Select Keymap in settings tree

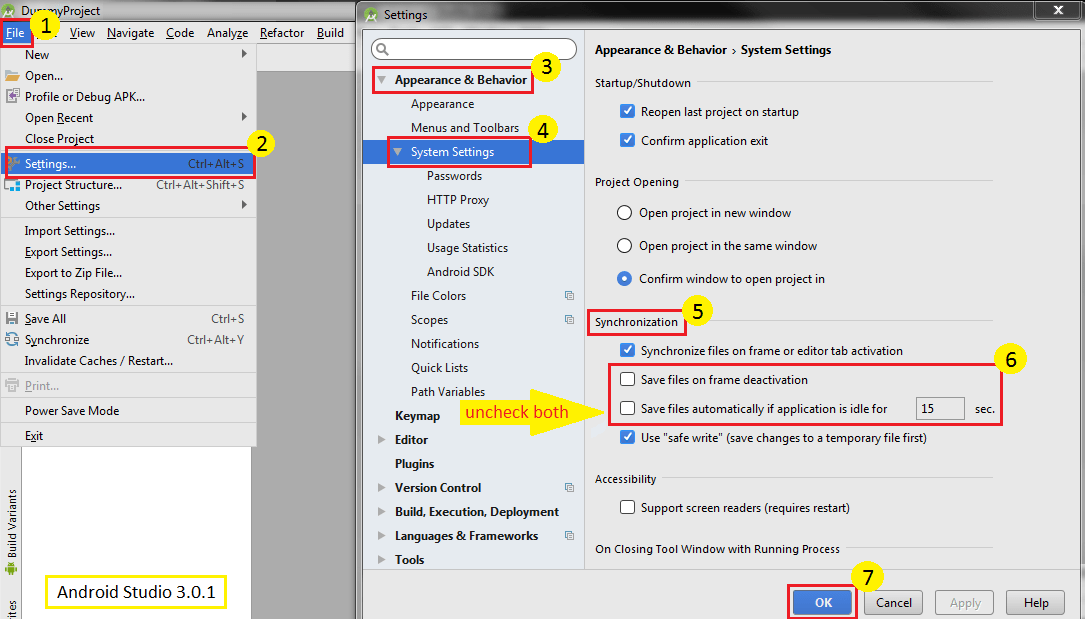tap(417, 416)
